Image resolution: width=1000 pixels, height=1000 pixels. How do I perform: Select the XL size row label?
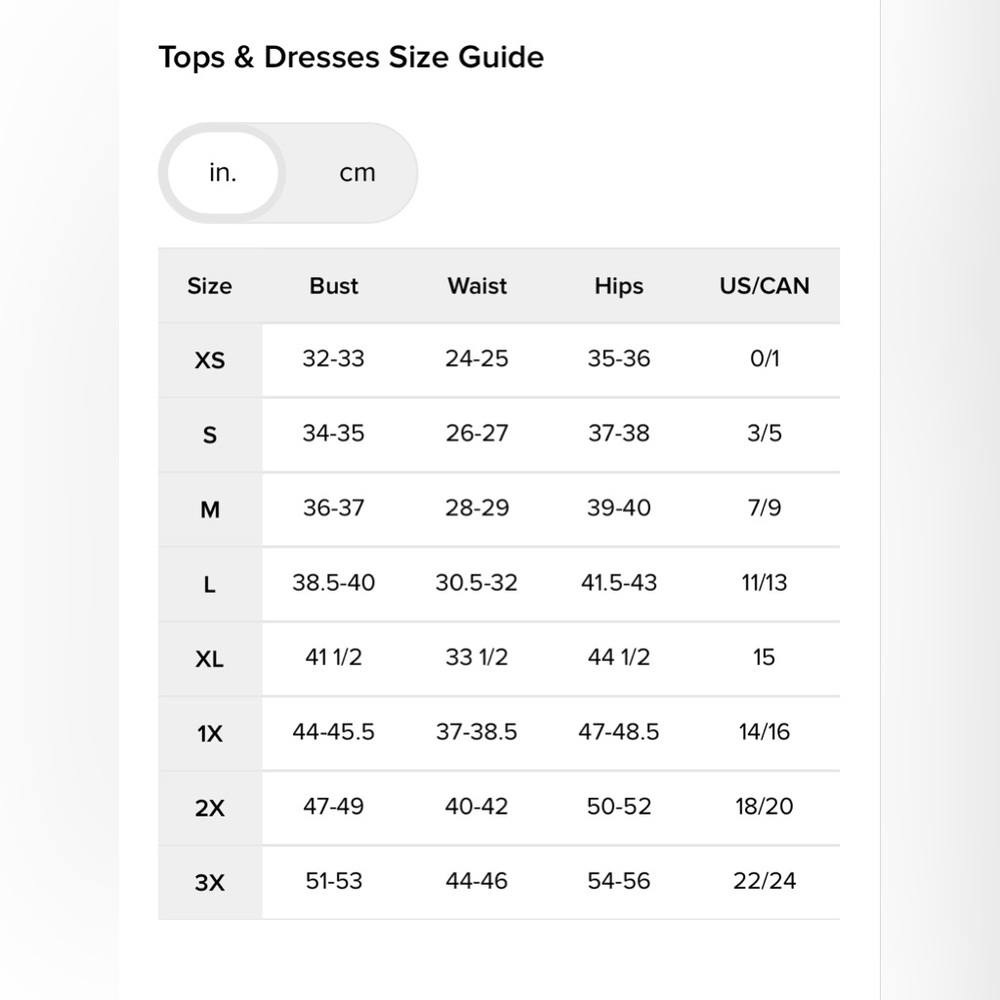(210, 659)
